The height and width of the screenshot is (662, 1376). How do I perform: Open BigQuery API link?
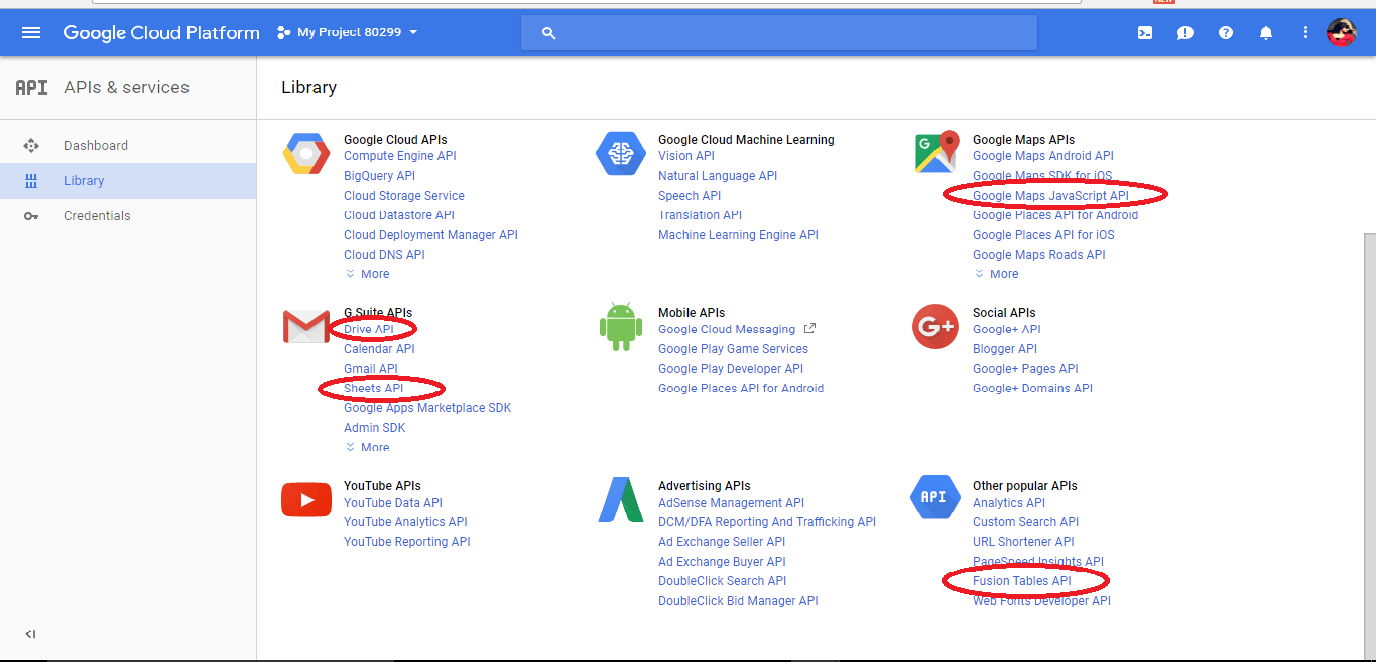(x=379, y=176)
